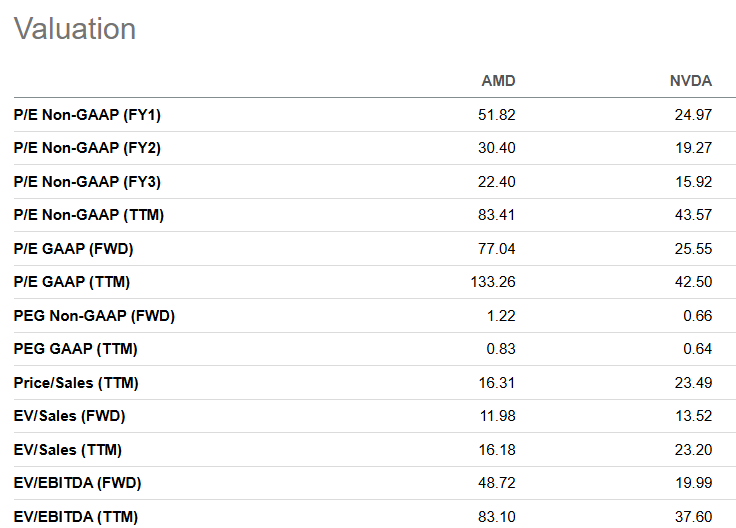
Task: Click the Valuation section heading
Action: (75, 29)
